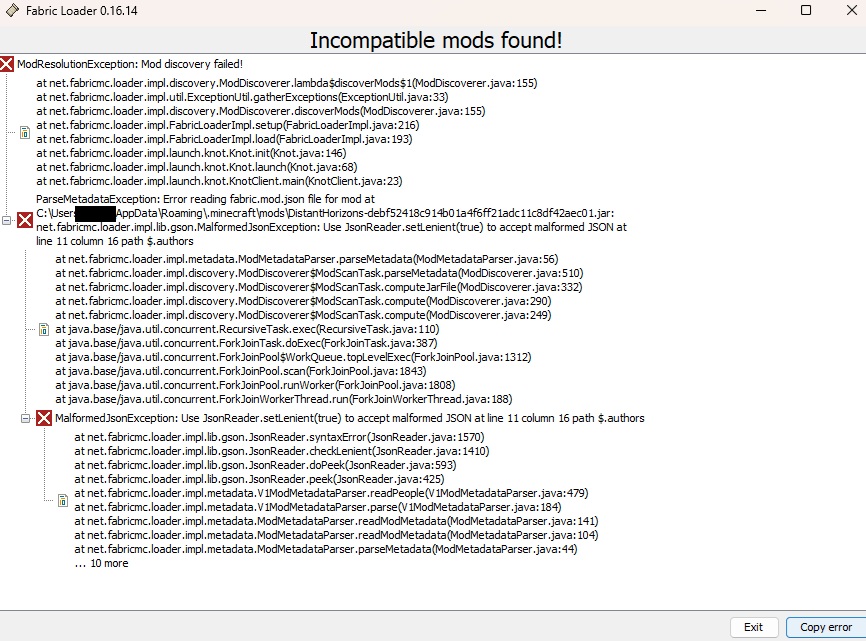The height and width of the screenshot is (641, 866).
Task: Collapse the ParseMetadataException tree node
Action: click(x=6, y=220)
